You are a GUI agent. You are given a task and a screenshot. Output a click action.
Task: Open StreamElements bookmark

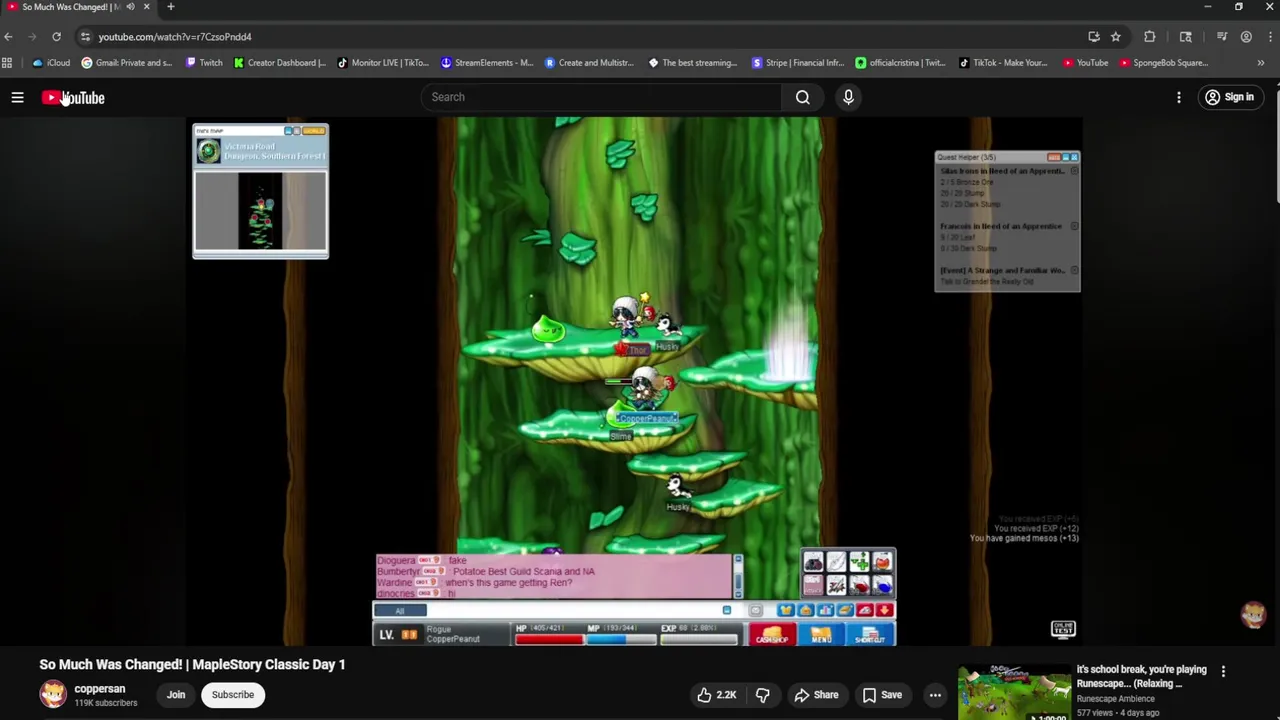click(487, 63)
